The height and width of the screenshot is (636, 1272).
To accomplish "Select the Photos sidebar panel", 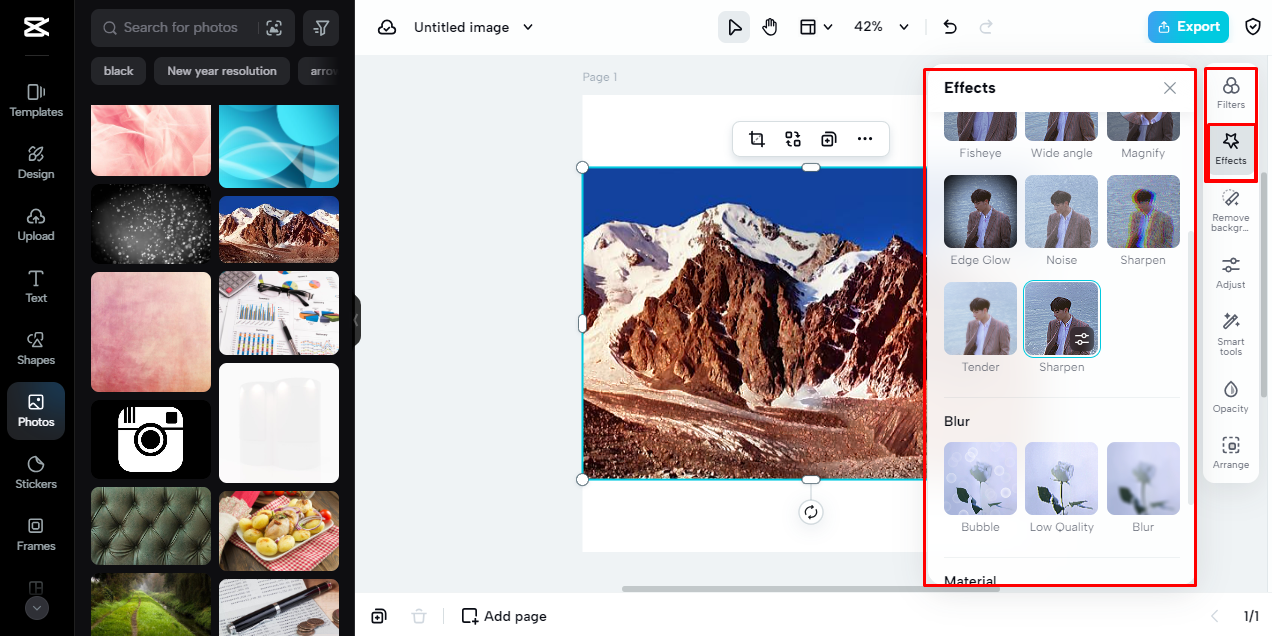I will [x=36, y=411].
